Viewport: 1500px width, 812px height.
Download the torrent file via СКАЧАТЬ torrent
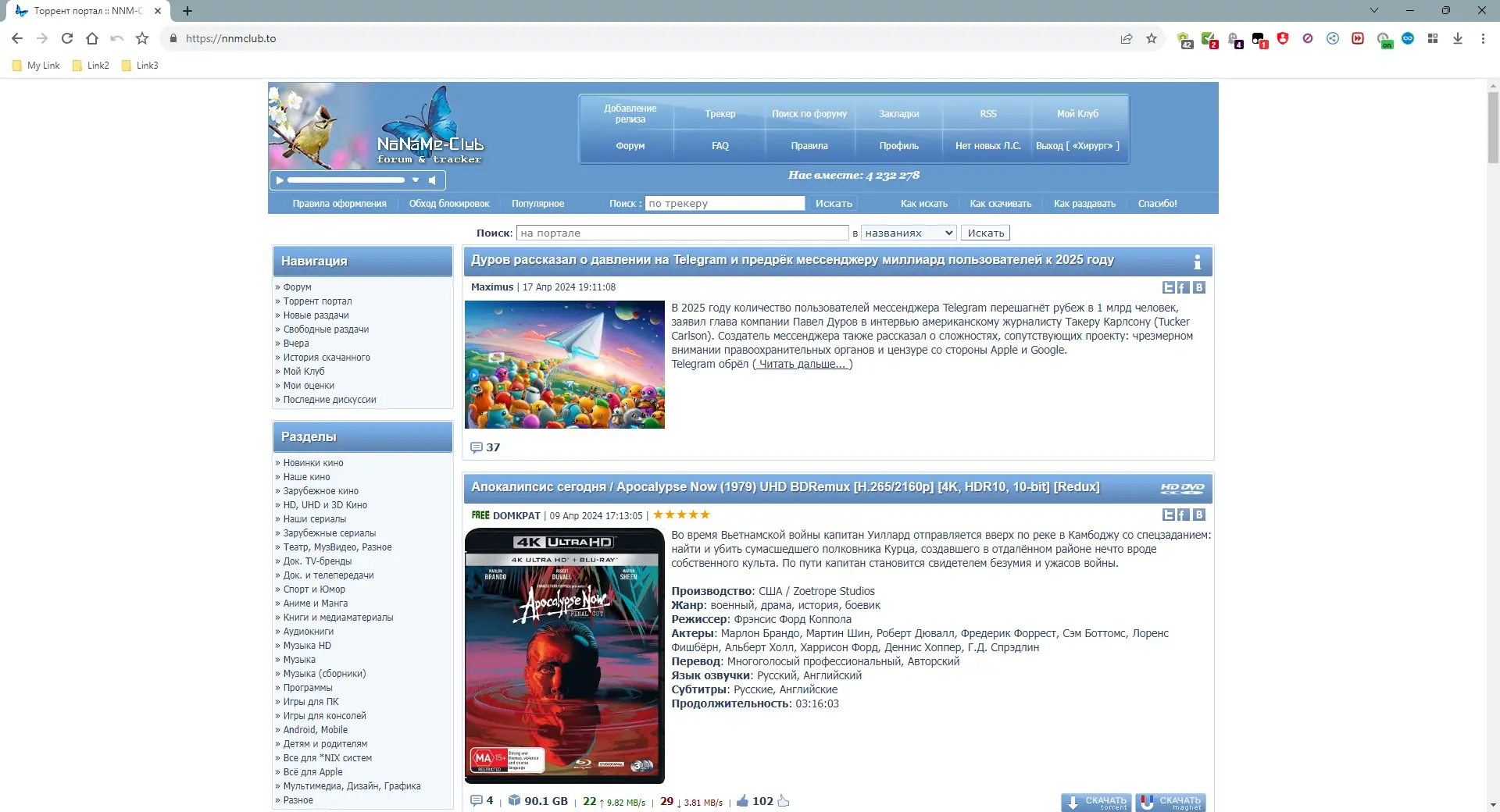pos(1097,803)
